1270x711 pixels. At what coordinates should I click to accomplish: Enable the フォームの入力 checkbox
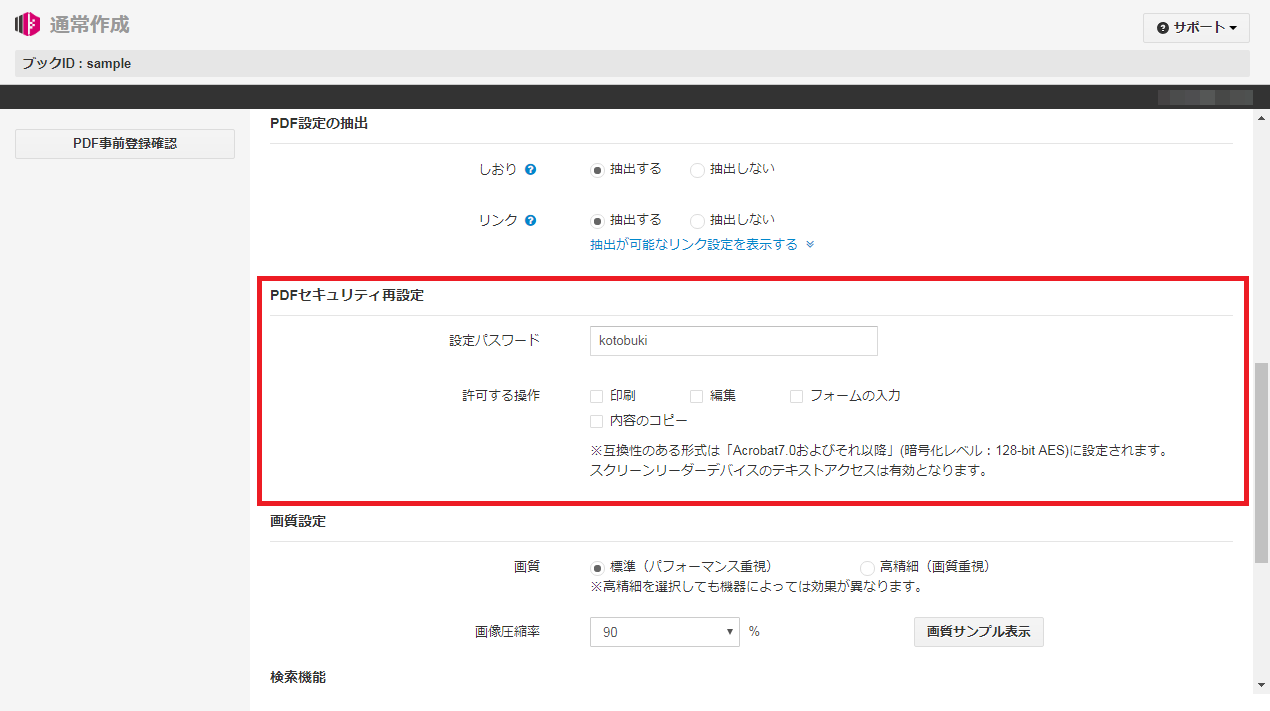[x=797, y=396]
